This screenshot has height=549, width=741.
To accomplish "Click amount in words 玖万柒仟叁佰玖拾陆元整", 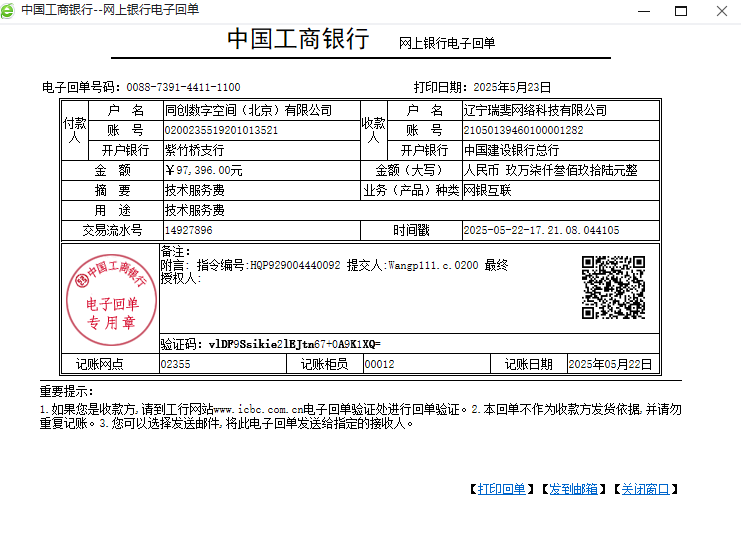I will click(571, 171).
